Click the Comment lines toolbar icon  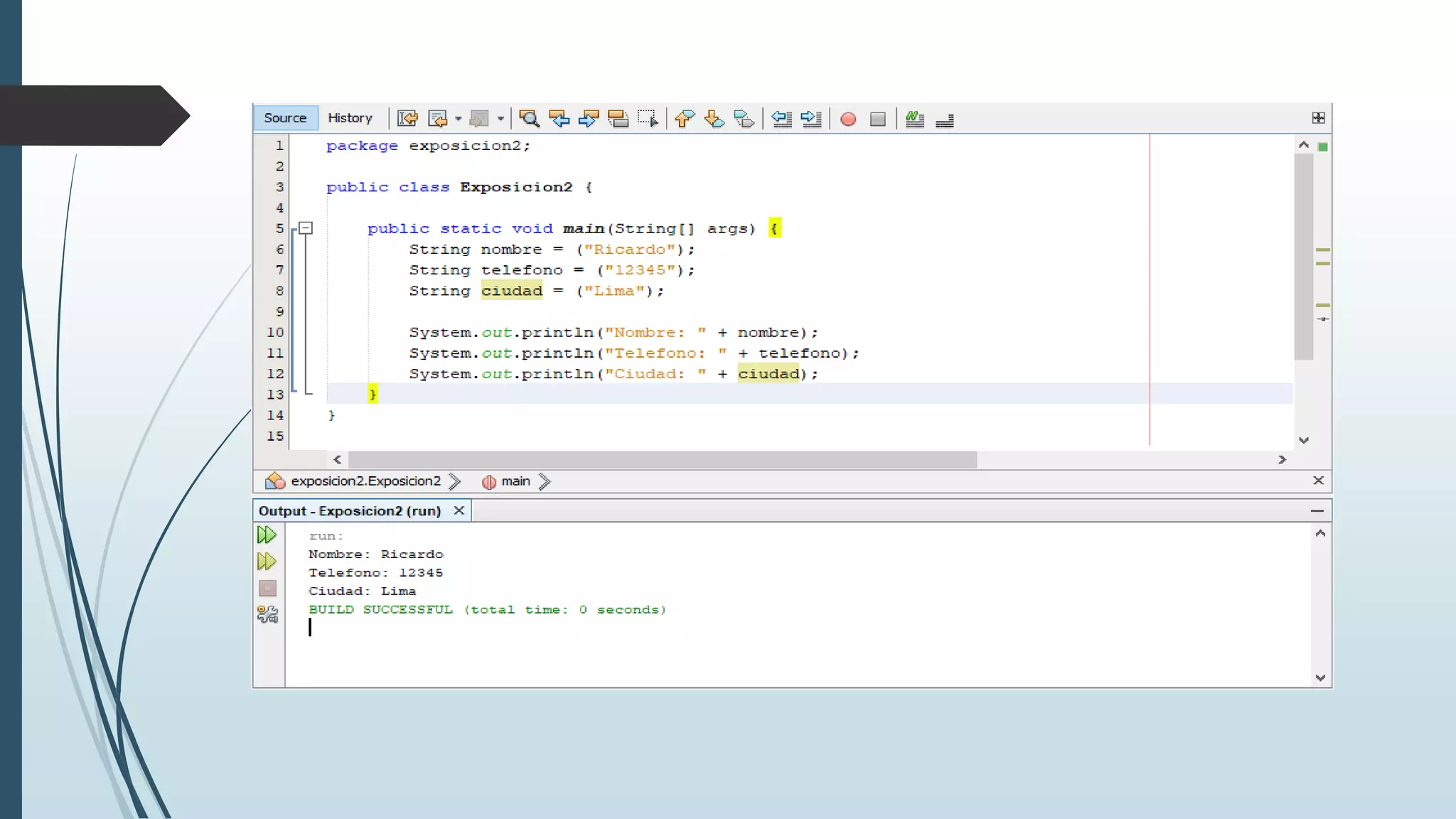914,119
